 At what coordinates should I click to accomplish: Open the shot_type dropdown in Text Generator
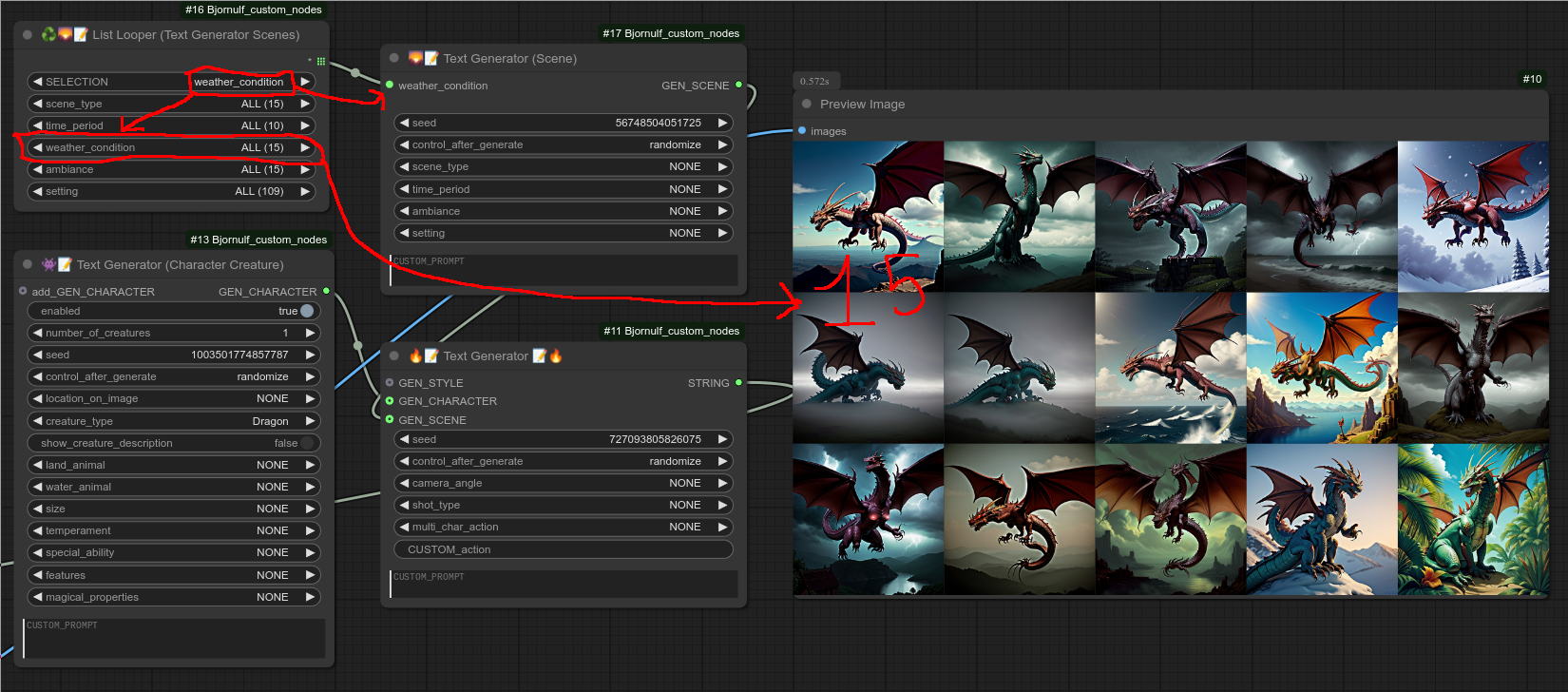563,505
